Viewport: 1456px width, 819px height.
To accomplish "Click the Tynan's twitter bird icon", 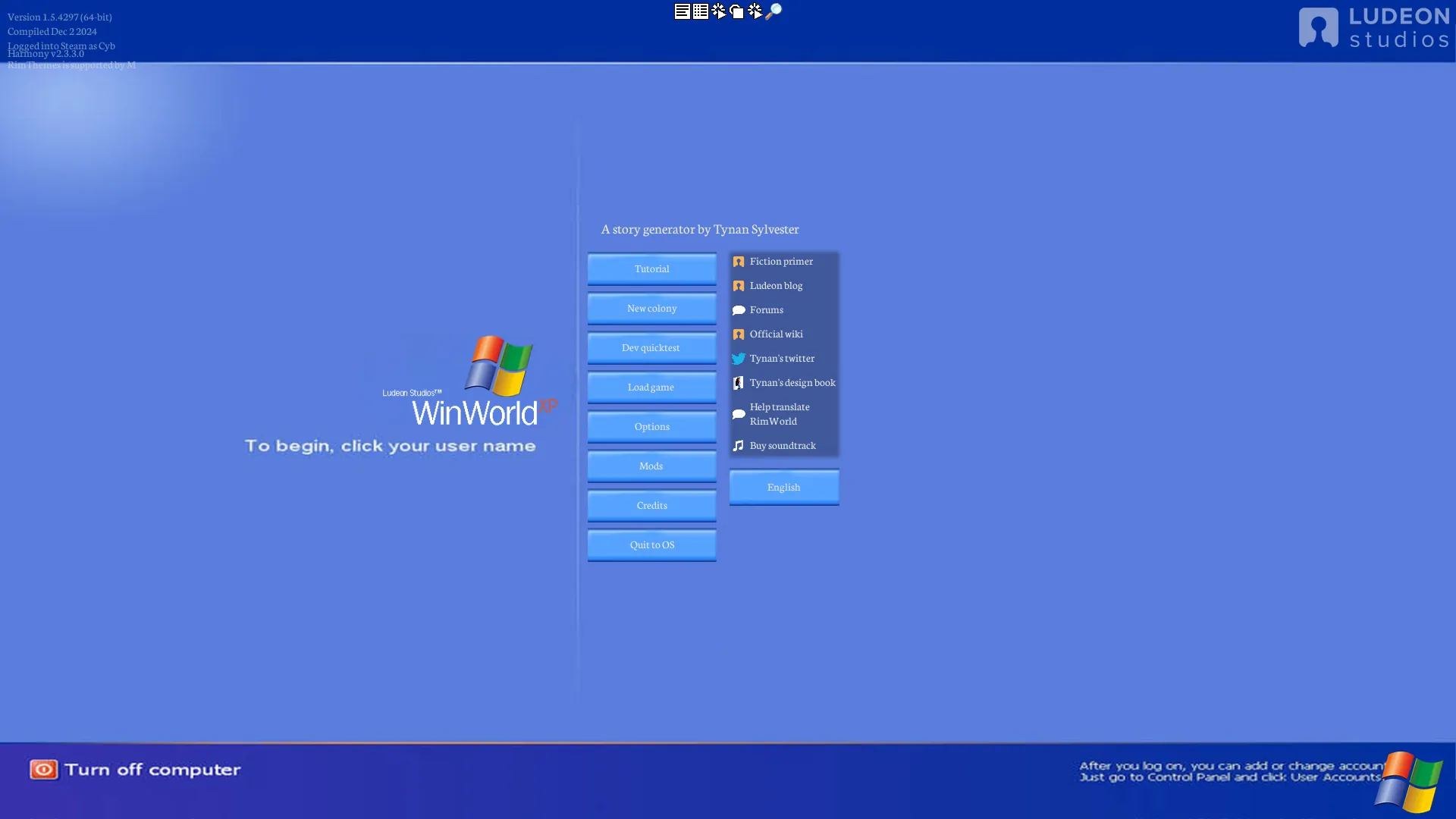I will tap(739, 359).
